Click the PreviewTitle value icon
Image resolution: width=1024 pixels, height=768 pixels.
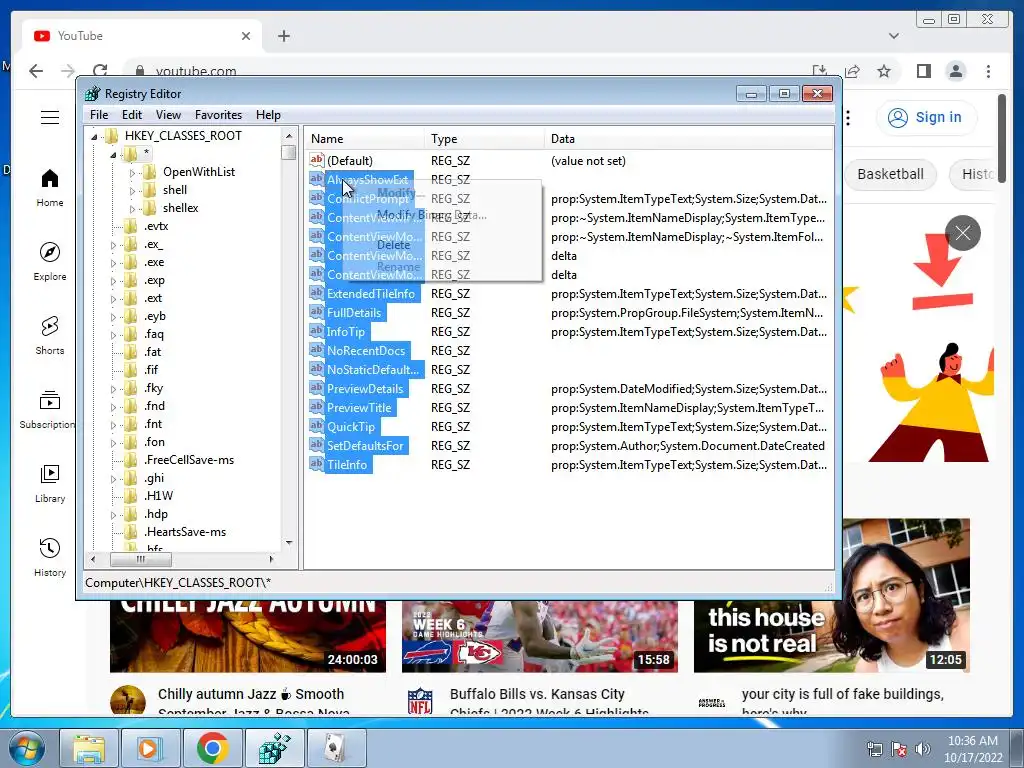pos(317,408)
